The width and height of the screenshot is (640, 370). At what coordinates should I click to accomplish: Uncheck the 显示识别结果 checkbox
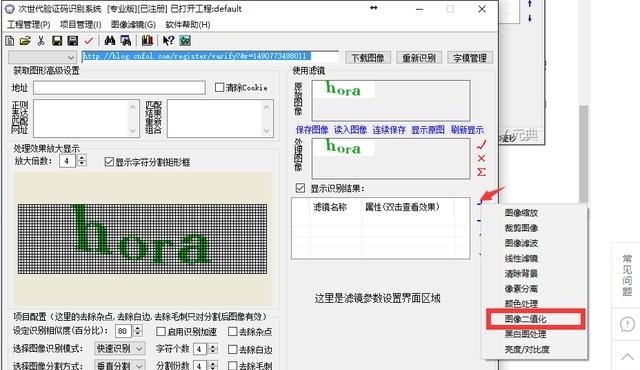[300, 188]
